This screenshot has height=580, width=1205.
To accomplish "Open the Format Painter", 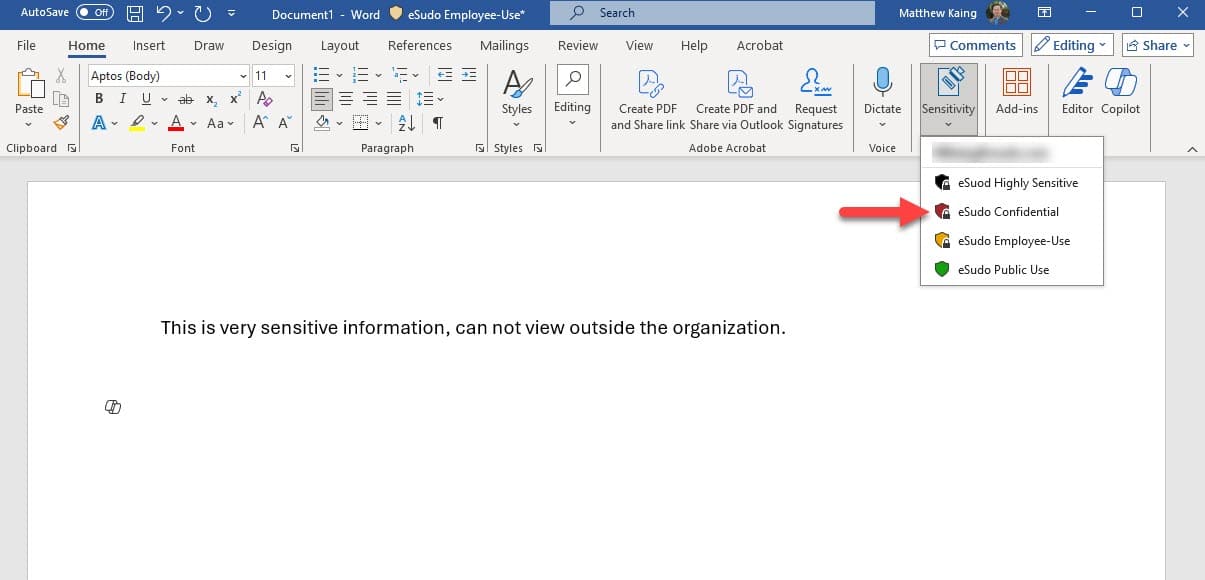I will click(x=60, y=122).
